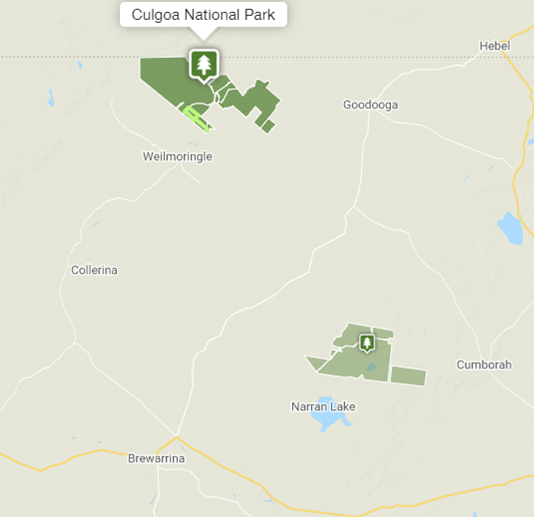The height and width of the screenshot is (517, 534).
Task: Click the Collerina place label
Action: (94, 270)
